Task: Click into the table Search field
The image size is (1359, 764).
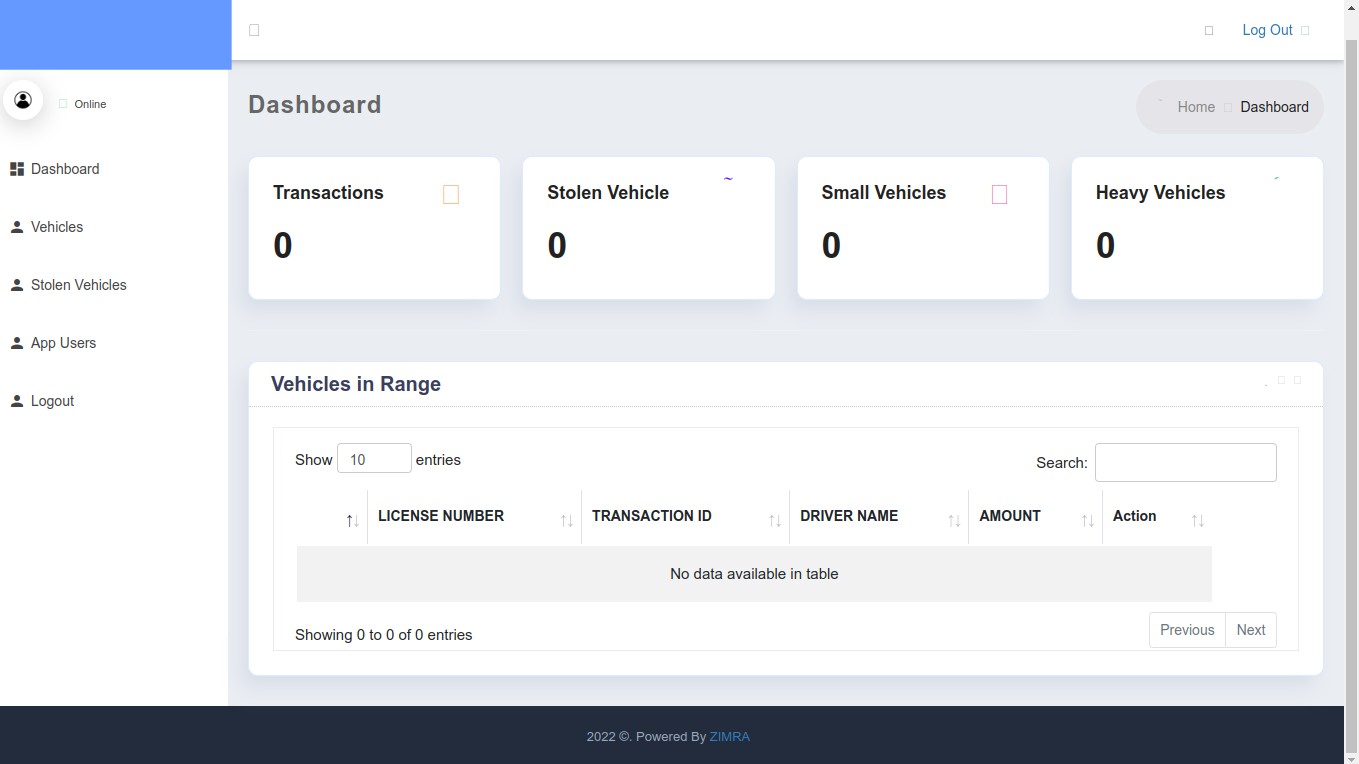Action: [x=1185, y=462]
